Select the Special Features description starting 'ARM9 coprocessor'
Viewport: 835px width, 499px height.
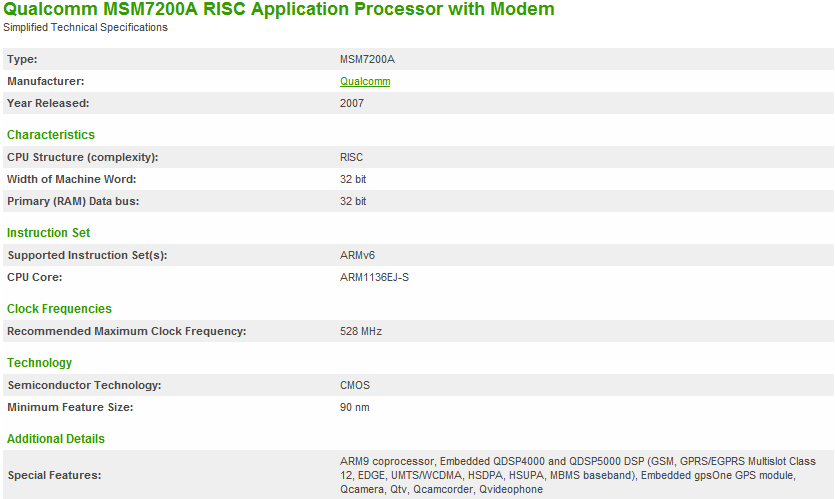(x=578, y=475)
